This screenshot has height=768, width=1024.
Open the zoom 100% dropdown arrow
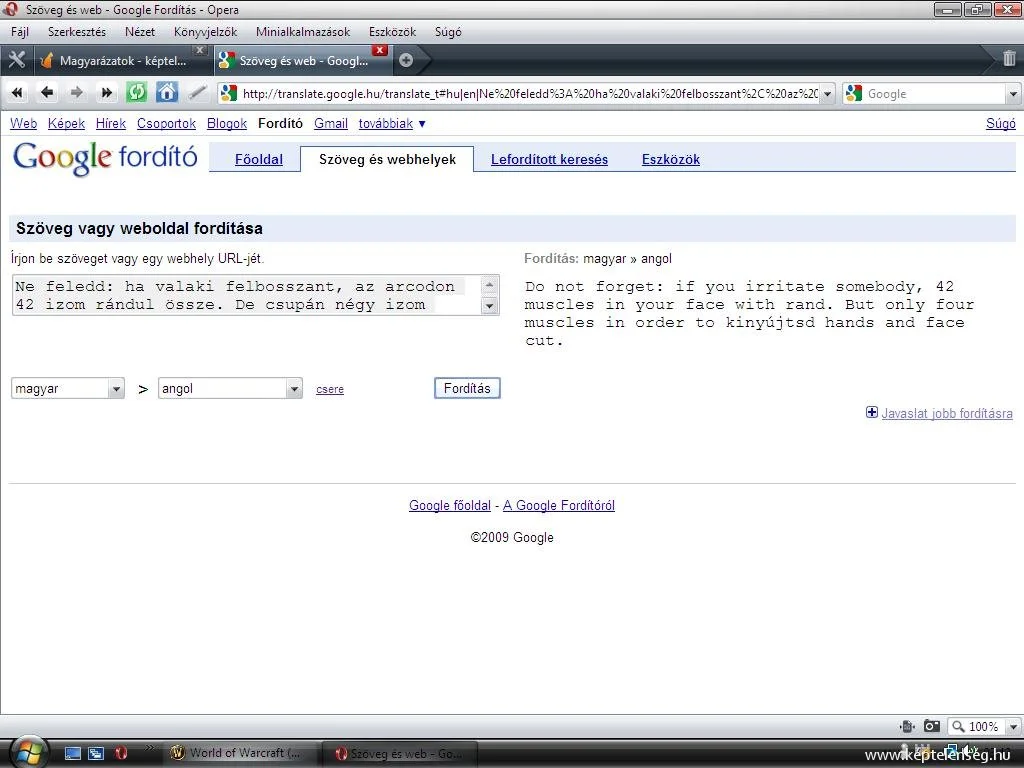click(x=1013, y=727)
